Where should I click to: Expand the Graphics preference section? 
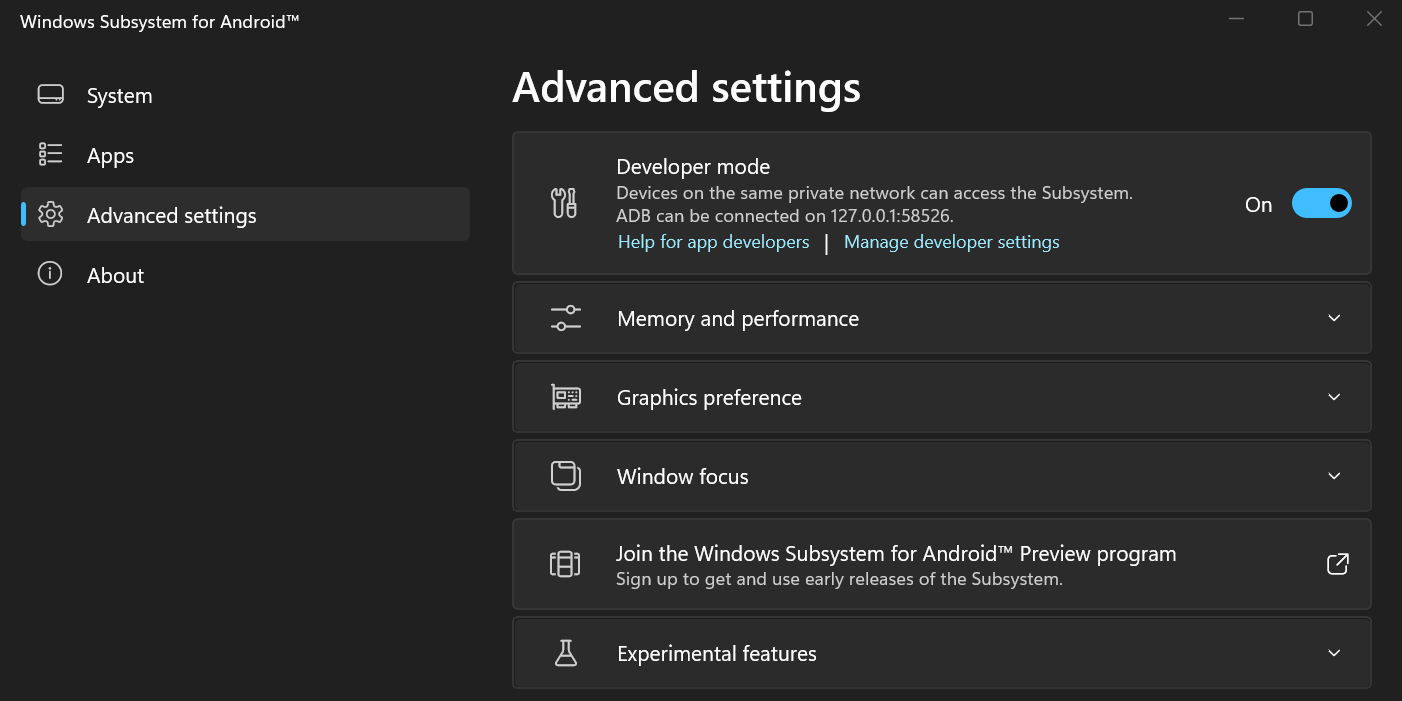click(941, 397)
